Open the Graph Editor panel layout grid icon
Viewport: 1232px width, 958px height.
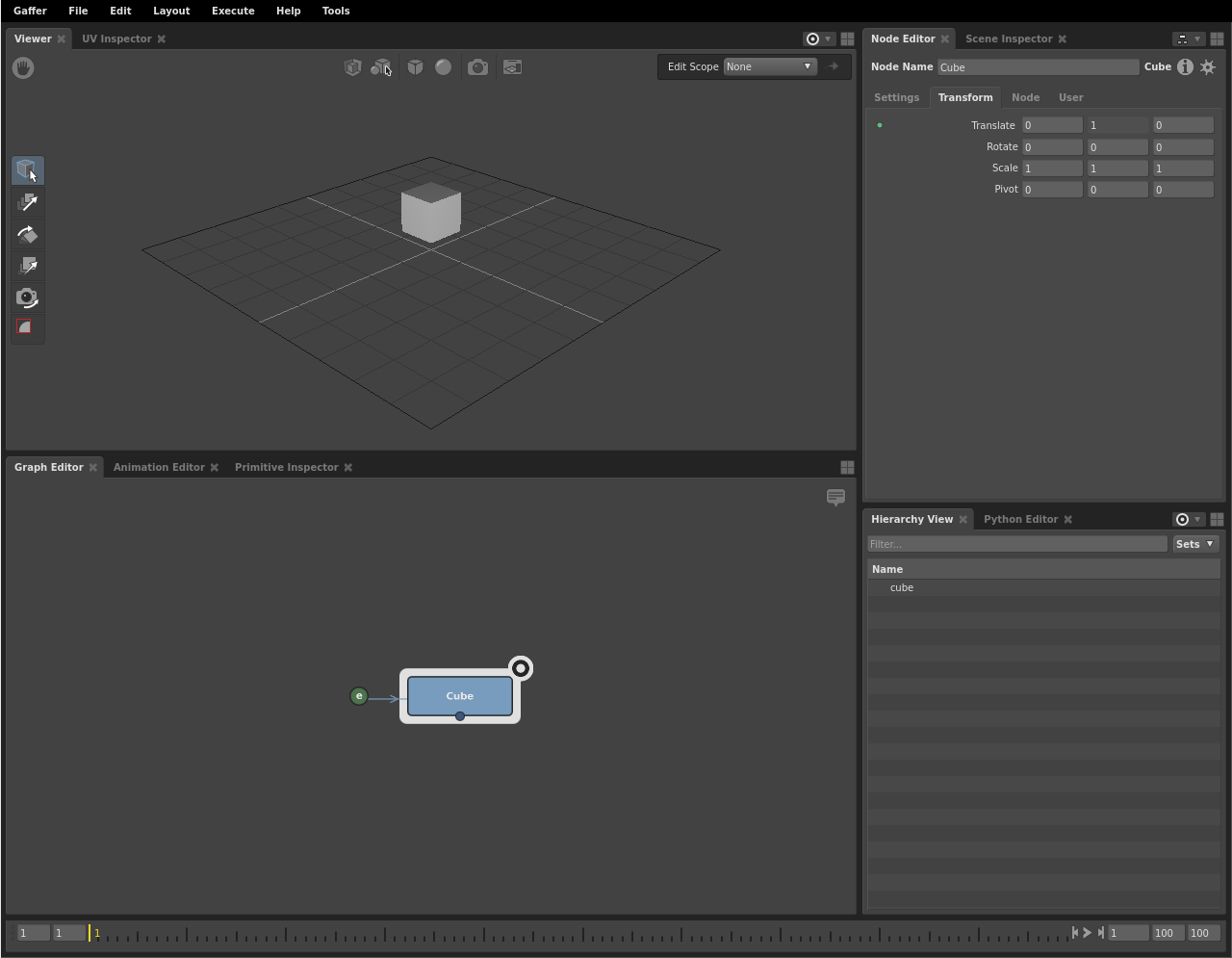click(847, 467)
